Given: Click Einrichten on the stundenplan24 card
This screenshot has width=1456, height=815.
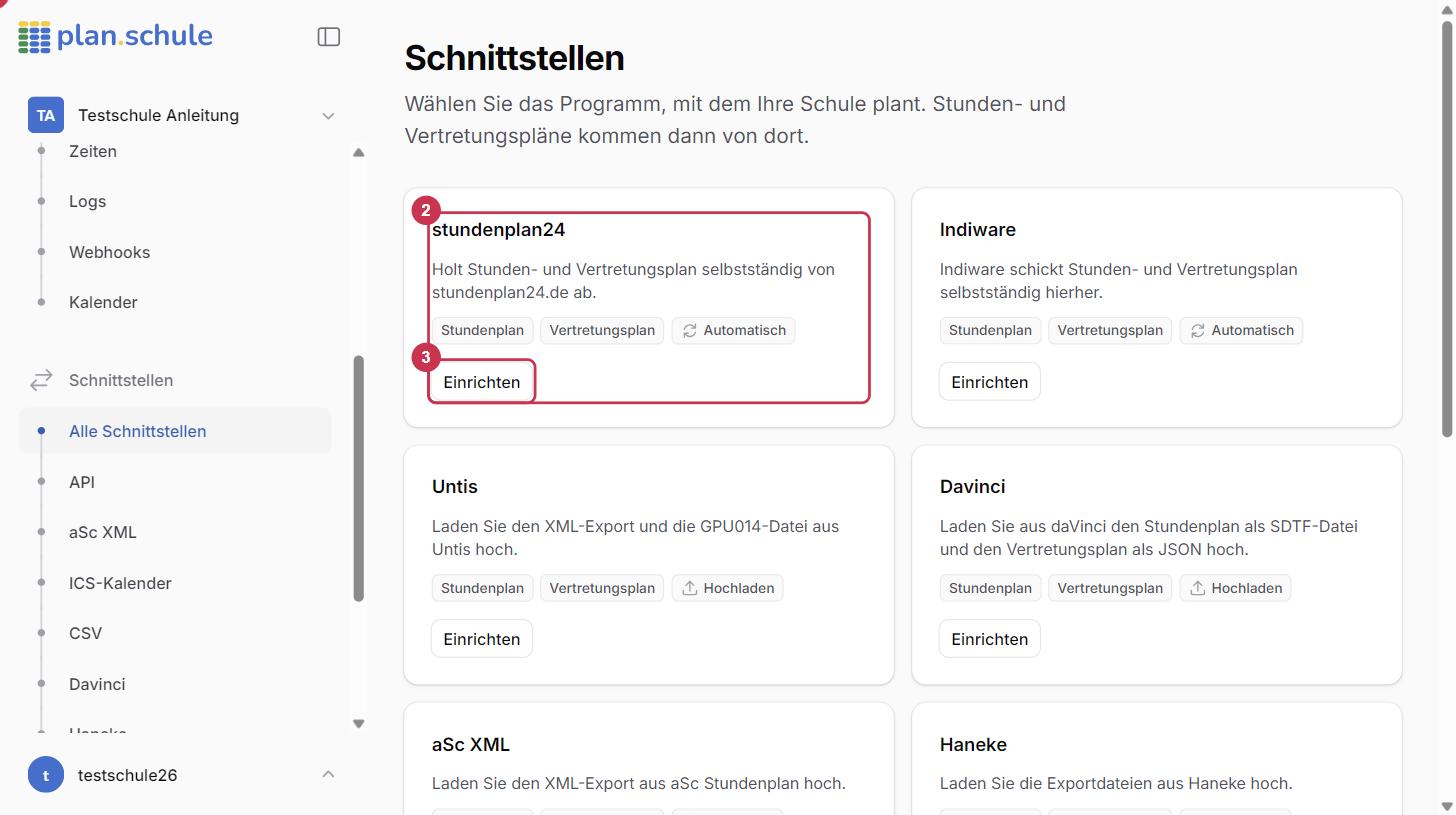Looking at the screenshot, I should click(x=482, y=382).
